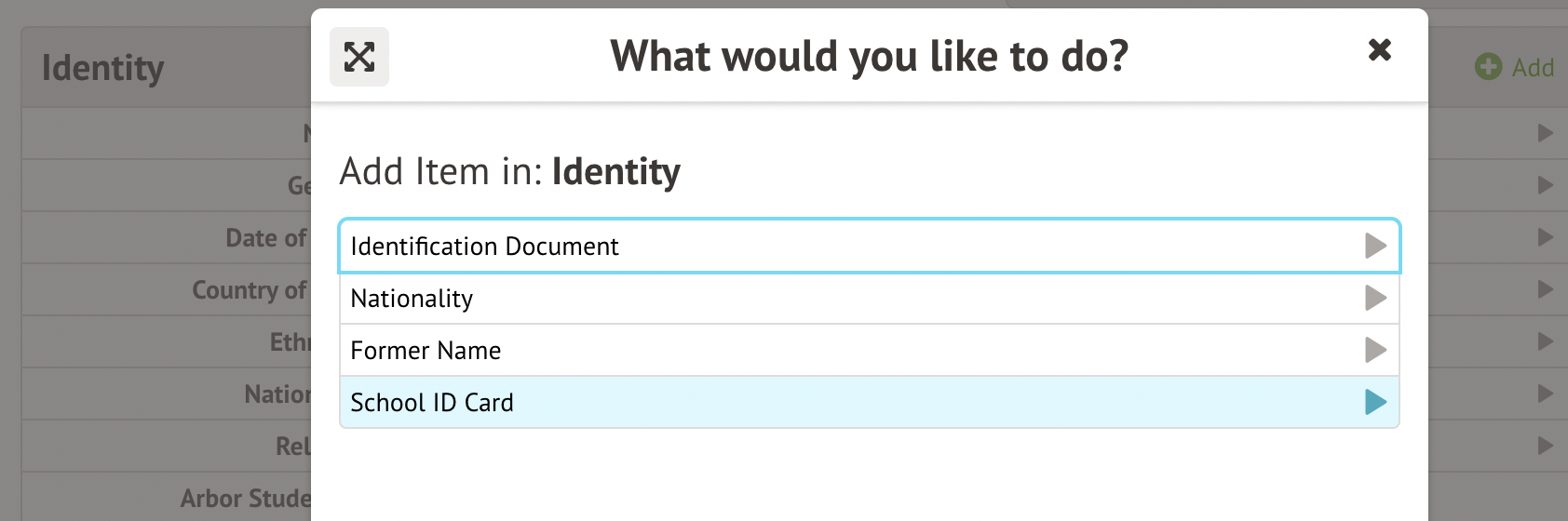Expand the dialog to full screen
Viewport: 1568px width, 521px height.
pyautogui.click(x=359, y=57)
